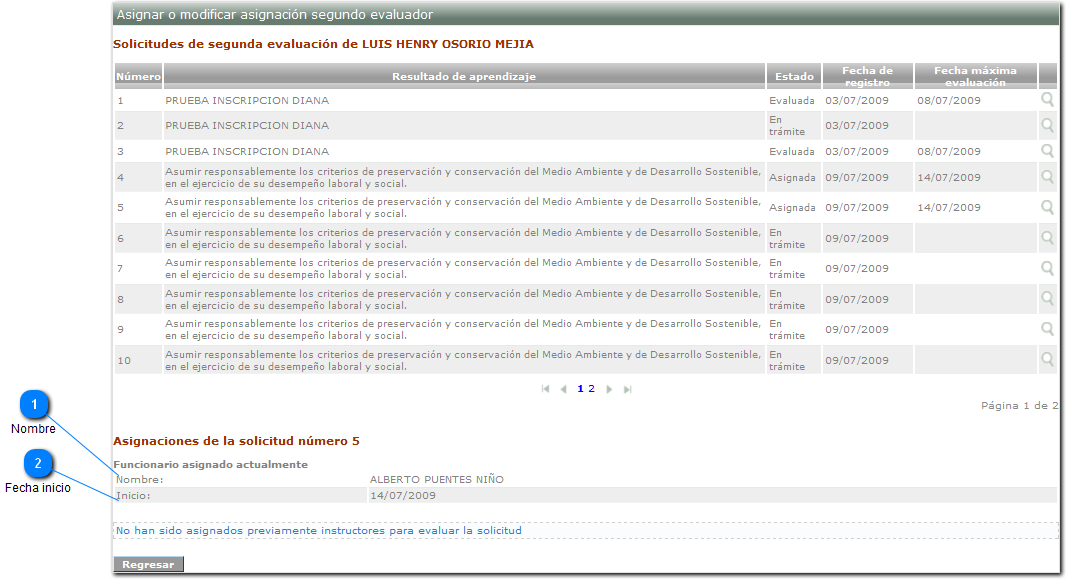Open magnifier icon for request number 6
Screen dimensions: 1073x586
click(1047, 238)
